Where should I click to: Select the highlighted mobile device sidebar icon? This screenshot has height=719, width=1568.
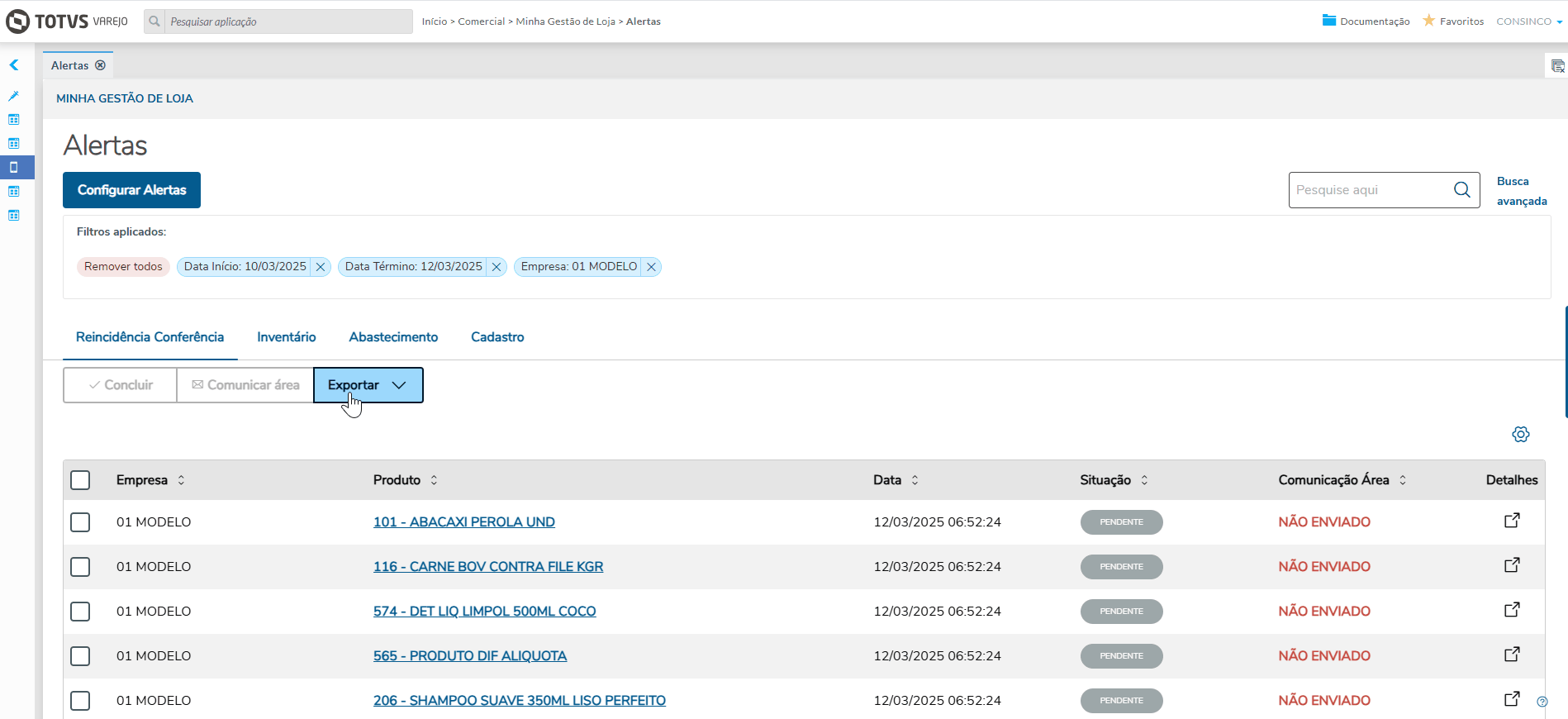pos(14,167)
